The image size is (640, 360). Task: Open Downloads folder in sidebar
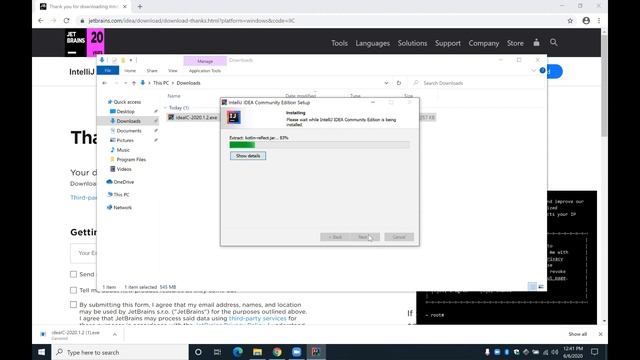(x=128, y=121)
